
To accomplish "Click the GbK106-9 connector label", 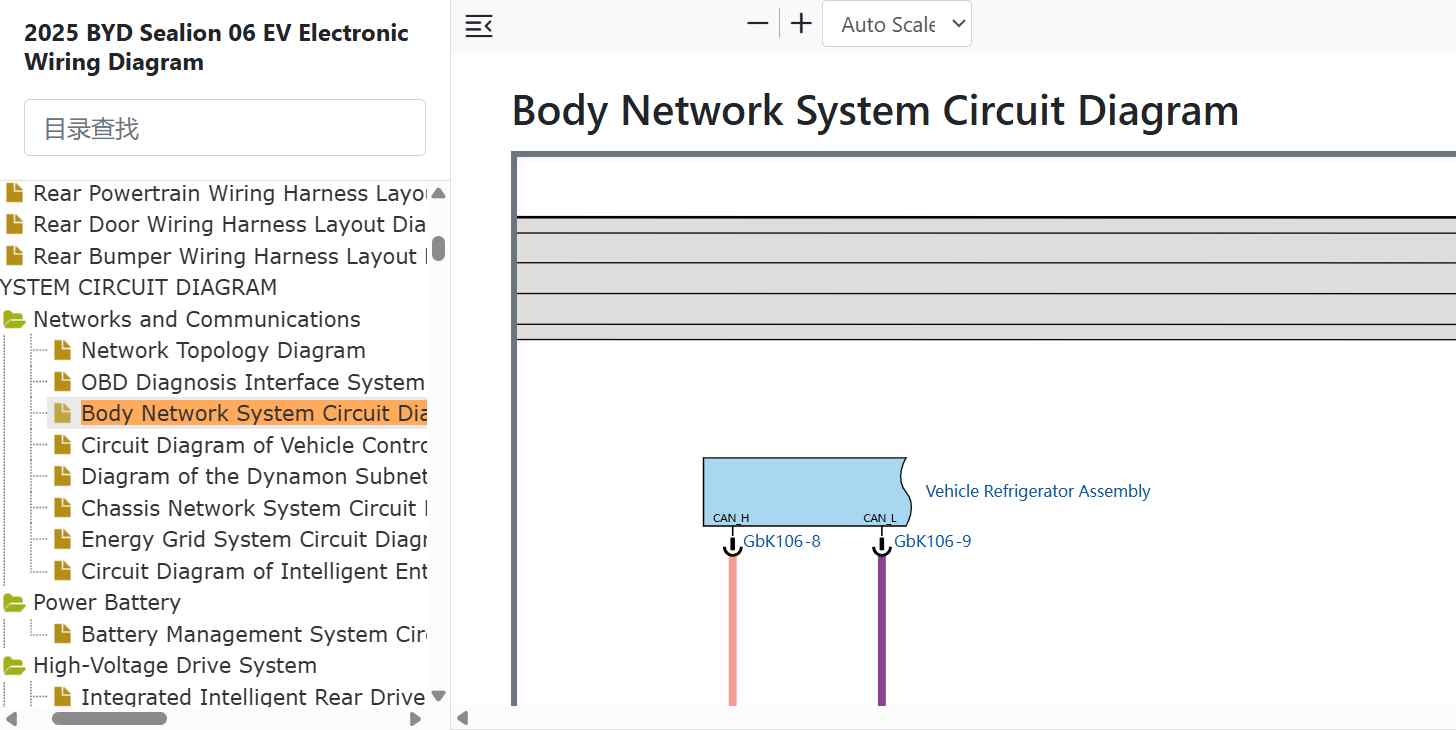I will [933, 542].
